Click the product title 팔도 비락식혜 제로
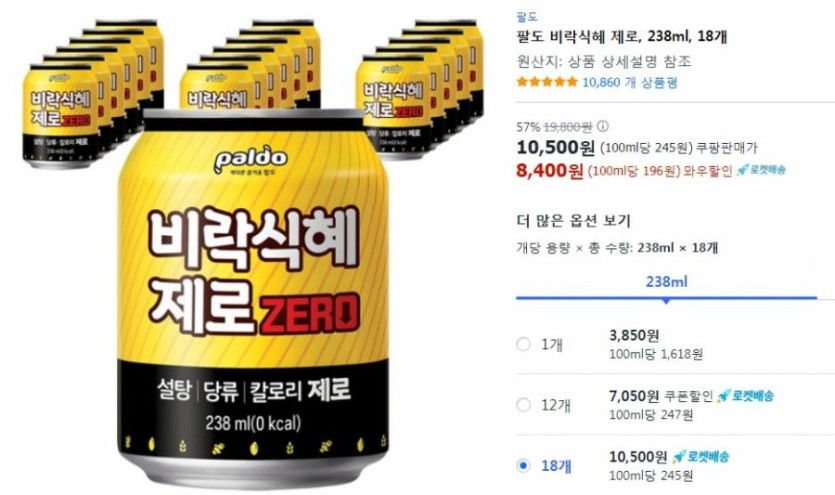 pyautogui.click(x=622, y=37)
